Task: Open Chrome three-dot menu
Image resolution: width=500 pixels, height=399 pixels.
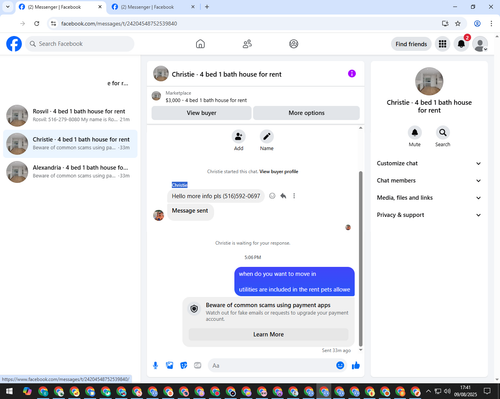Action: [x=491, y=24]
